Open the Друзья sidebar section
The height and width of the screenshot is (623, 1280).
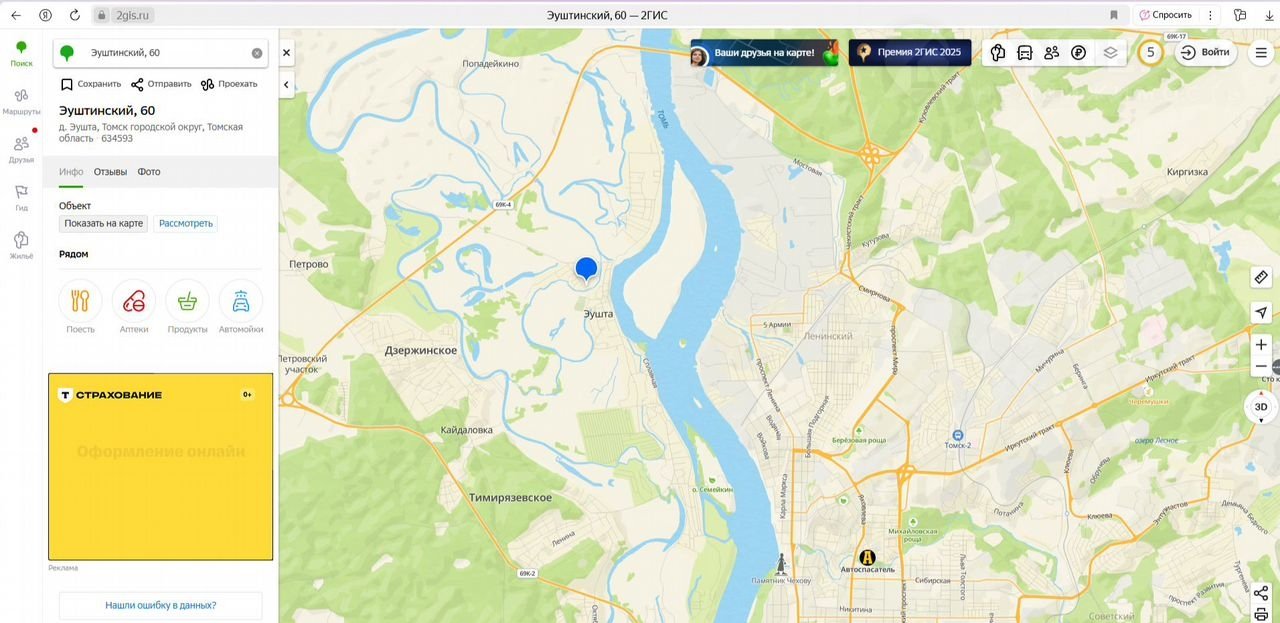pos(21,149)
